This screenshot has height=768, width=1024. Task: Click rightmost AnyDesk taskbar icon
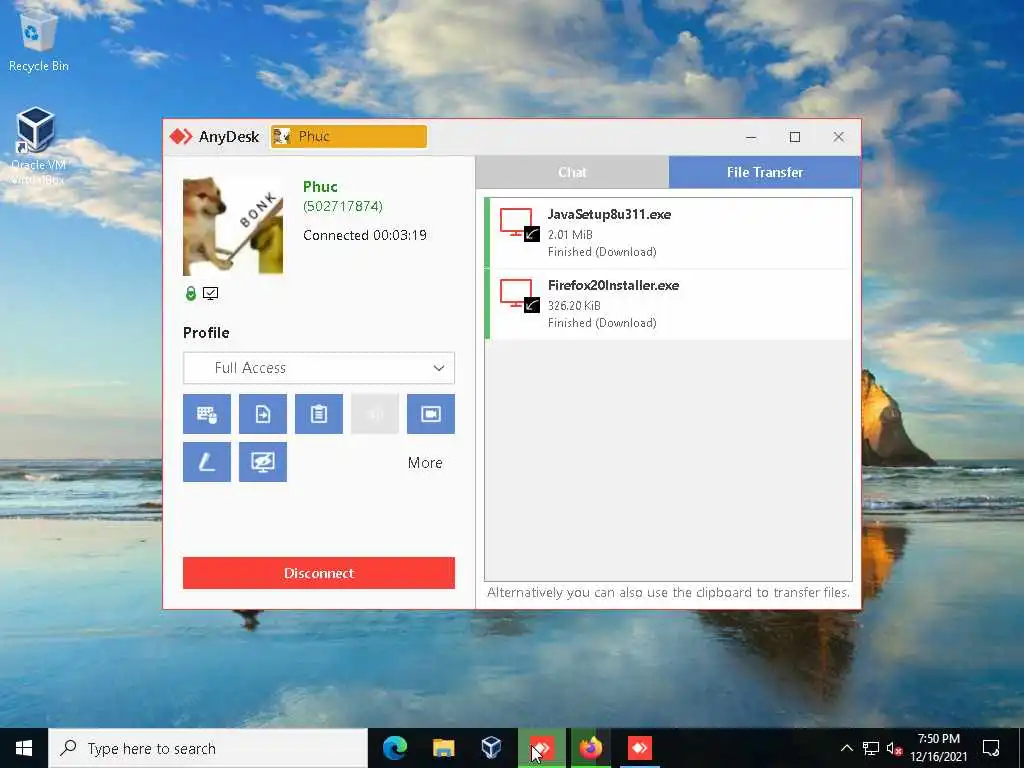[640, 748]
